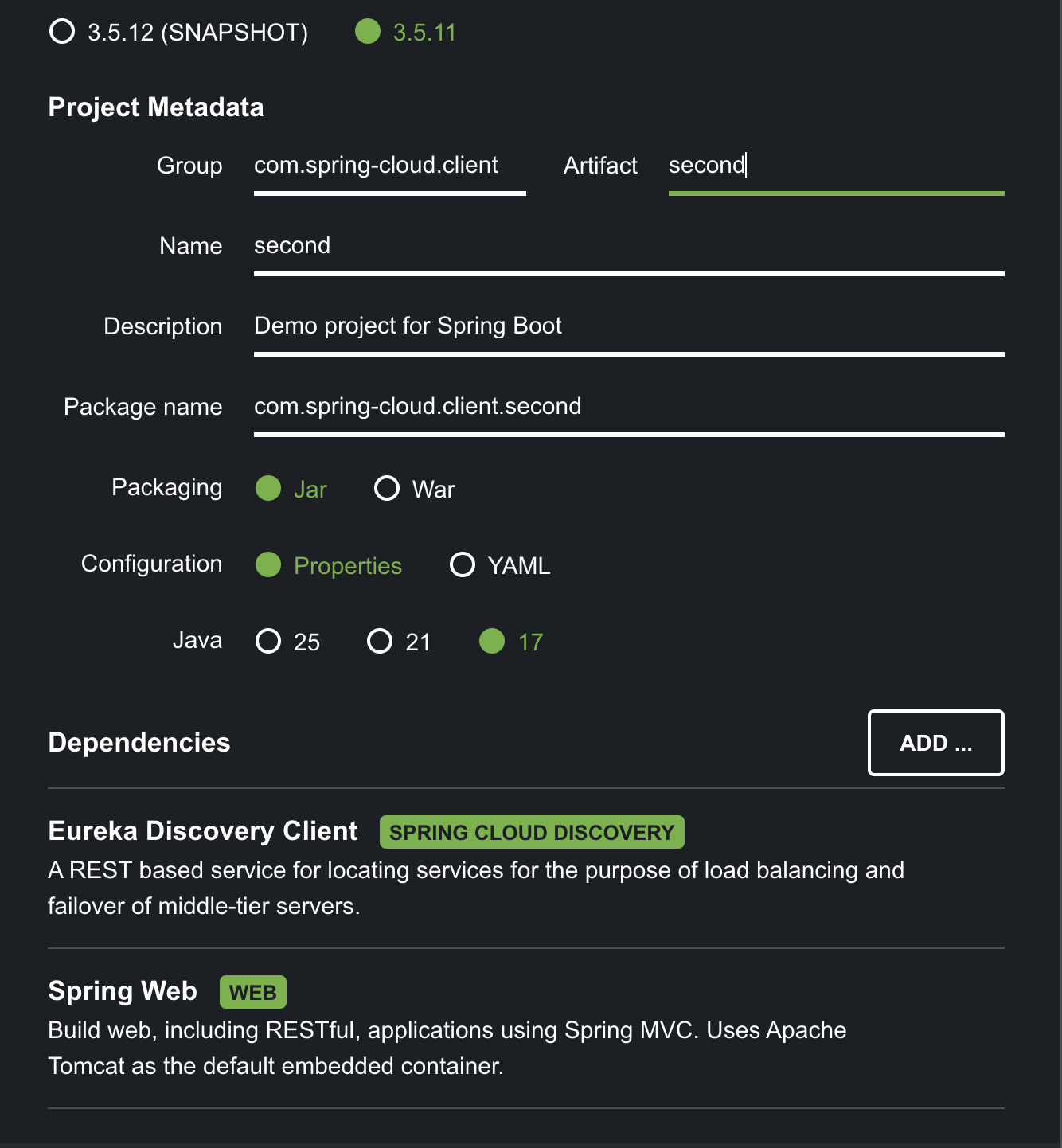Click the SPRING CLOUD DISCOVERY tag

click(x=532, y=832)
